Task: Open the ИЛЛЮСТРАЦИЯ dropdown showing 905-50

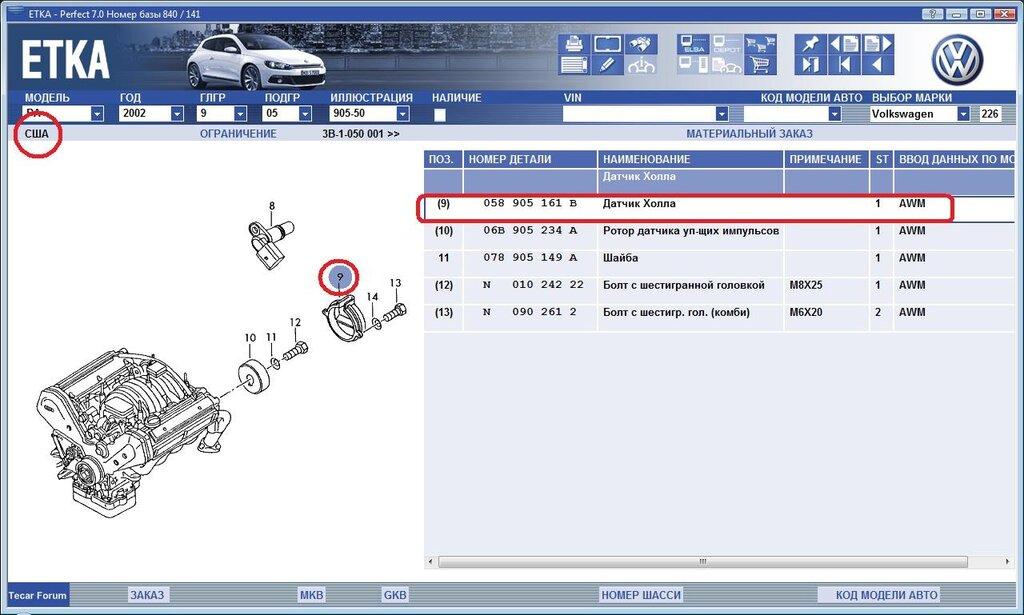Action: 403,114
